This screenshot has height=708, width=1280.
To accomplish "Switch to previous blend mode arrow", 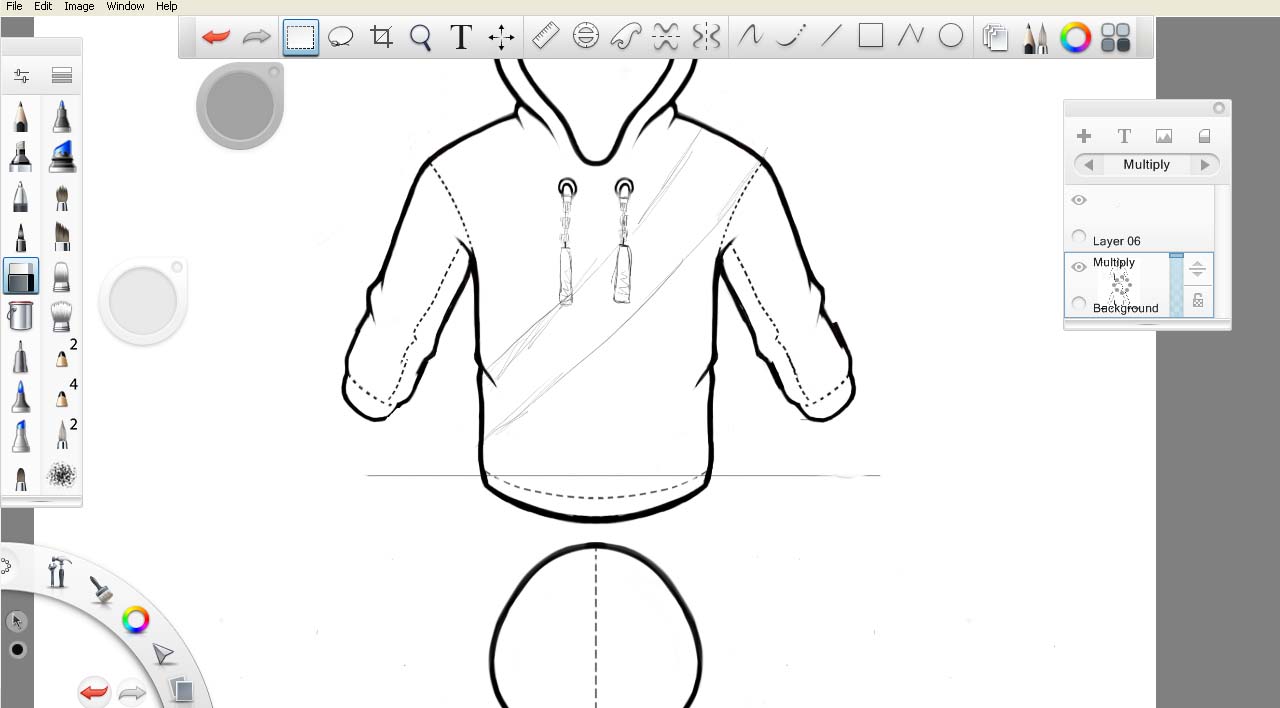I will click(x=1088, y=164).
